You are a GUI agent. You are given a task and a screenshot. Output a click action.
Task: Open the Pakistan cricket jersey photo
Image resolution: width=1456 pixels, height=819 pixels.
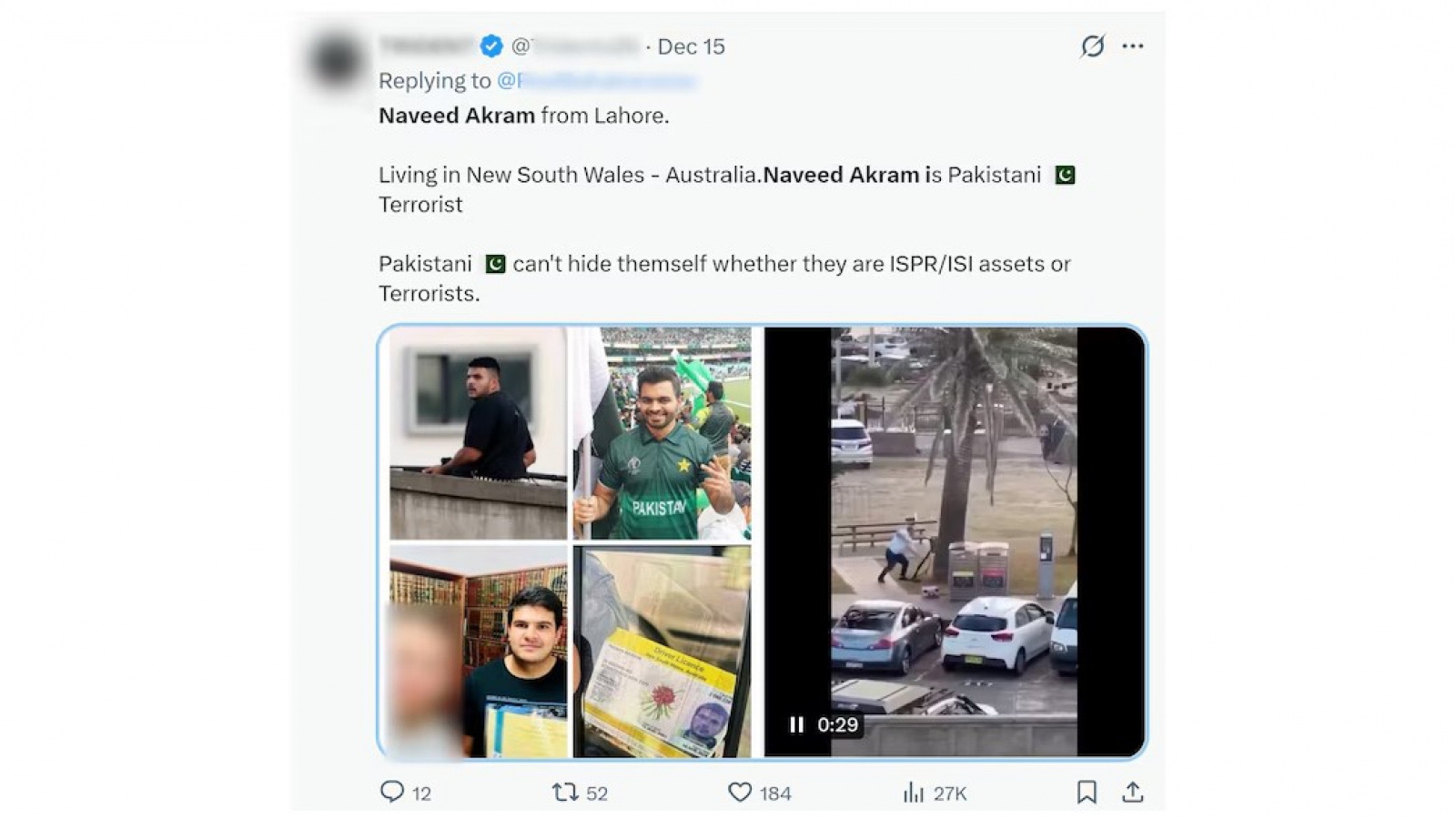[x=662, y=433]
